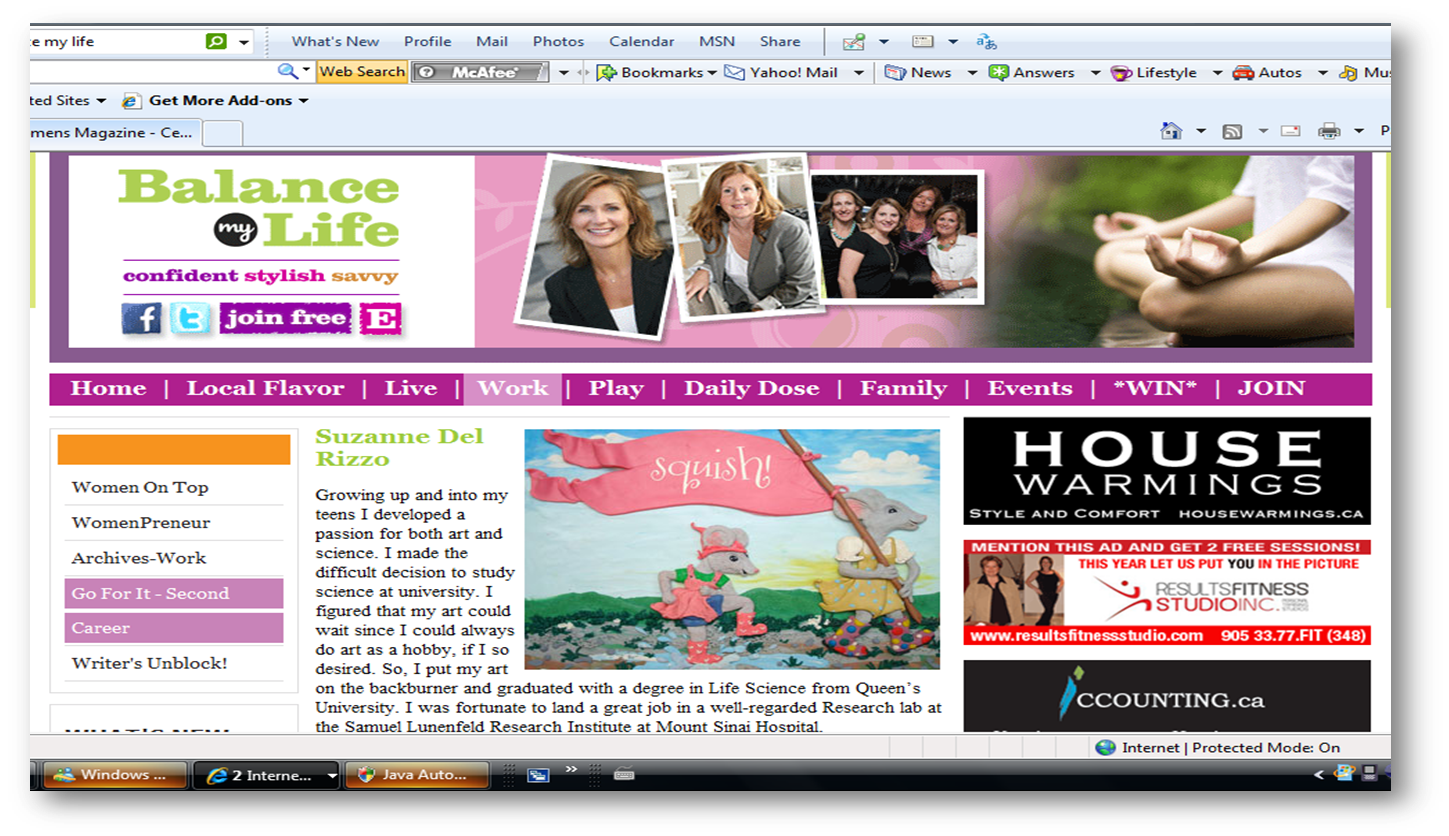Image resolution: width=1449 pixels, height=836 pixels.
Task: Open Go For It - Second sidebar item
Action: (x=174, y=593)
